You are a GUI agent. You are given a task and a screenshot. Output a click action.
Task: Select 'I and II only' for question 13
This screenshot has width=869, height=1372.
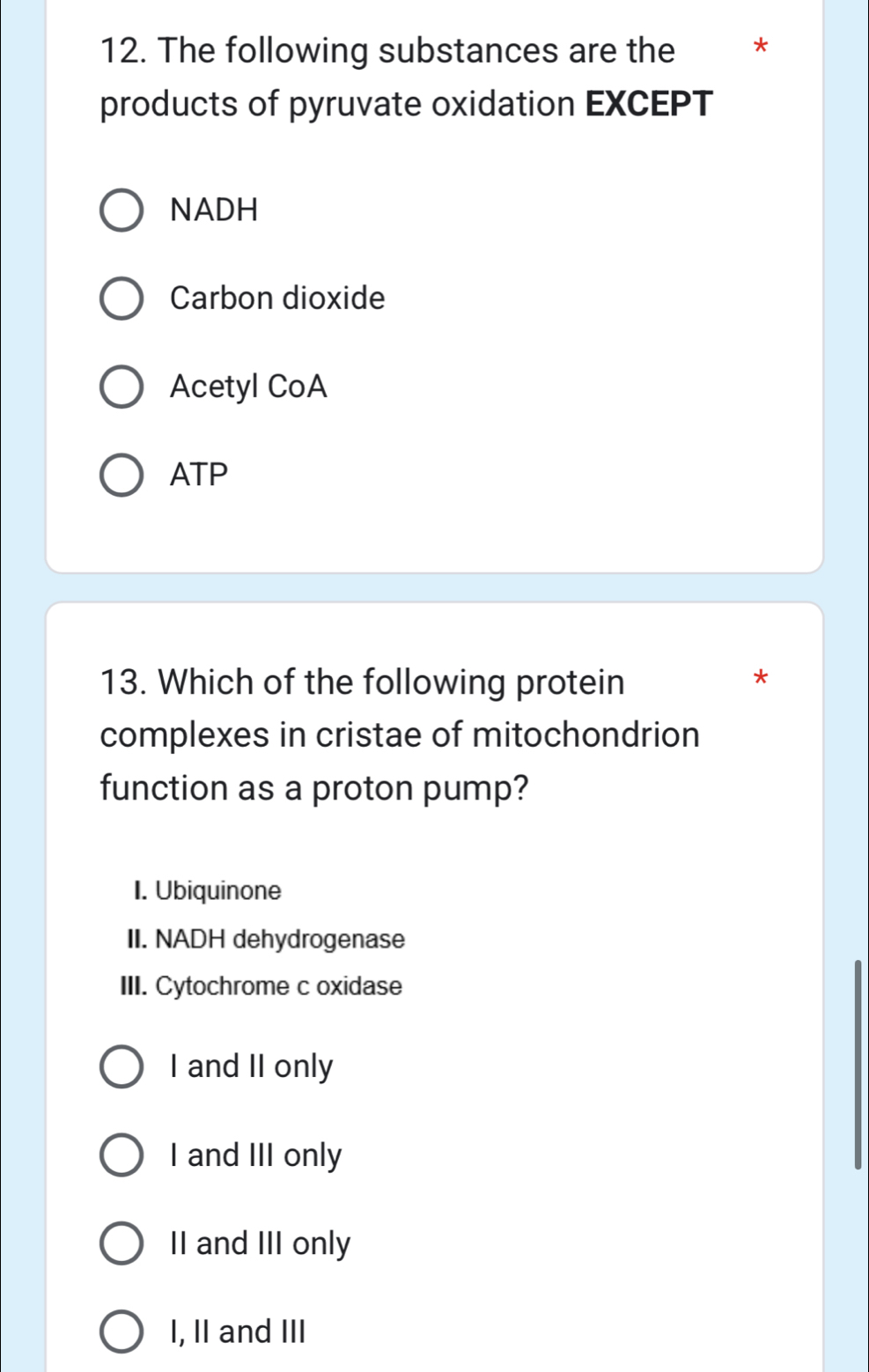122,1066
